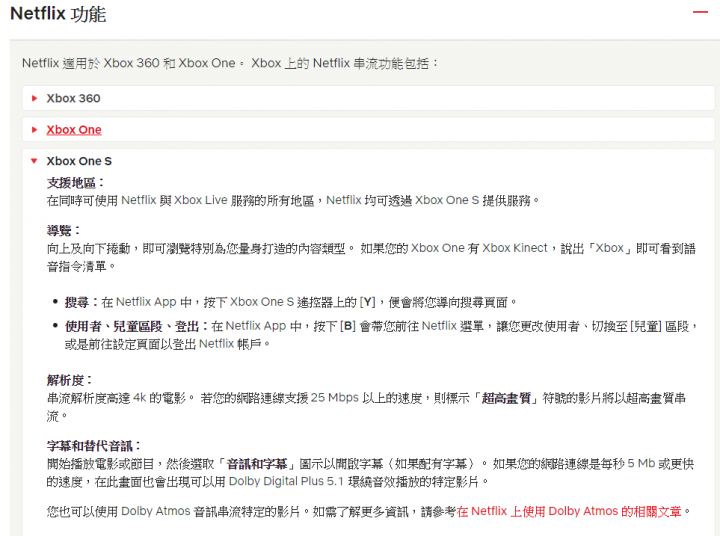Click the Xbox One S heading
Image resolution: width=720 pixels, height=536 pixels.
79,161
